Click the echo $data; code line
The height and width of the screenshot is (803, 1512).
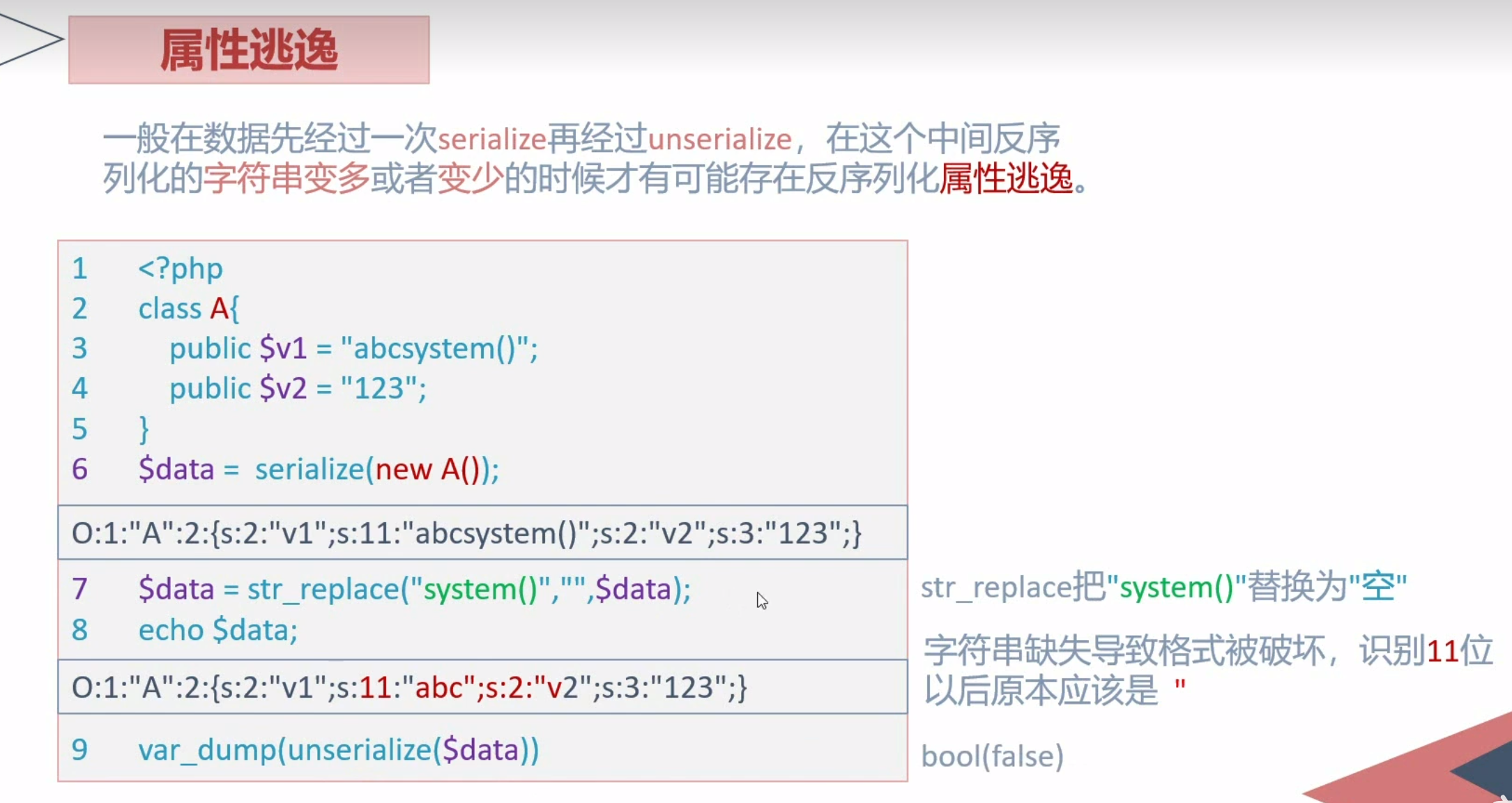pos(217,629)
